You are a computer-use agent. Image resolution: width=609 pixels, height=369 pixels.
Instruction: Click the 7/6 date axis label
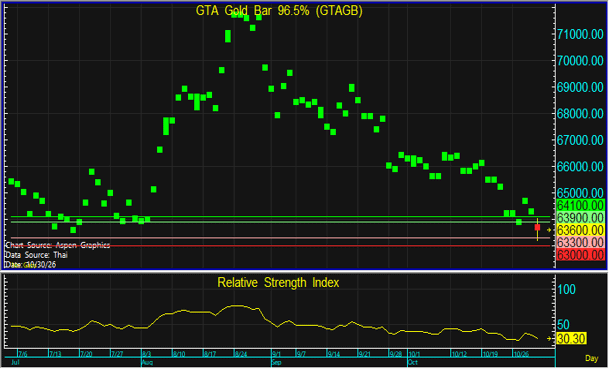point(23,354)
